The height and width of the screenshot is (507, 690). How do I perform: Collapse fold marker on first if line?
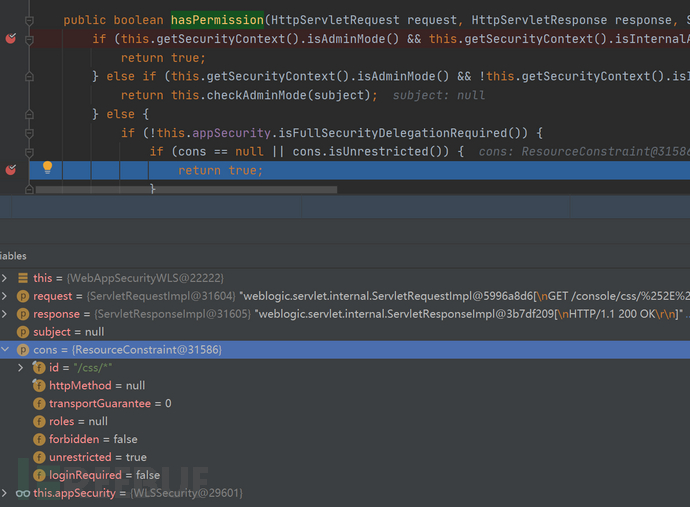pos(29,40)
